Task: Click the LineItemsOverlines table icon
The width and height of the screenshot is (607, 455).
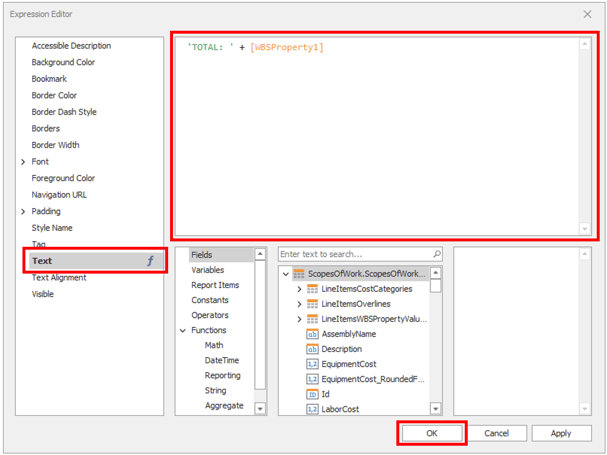Action: pyautogui.click(x=312, y=304)
